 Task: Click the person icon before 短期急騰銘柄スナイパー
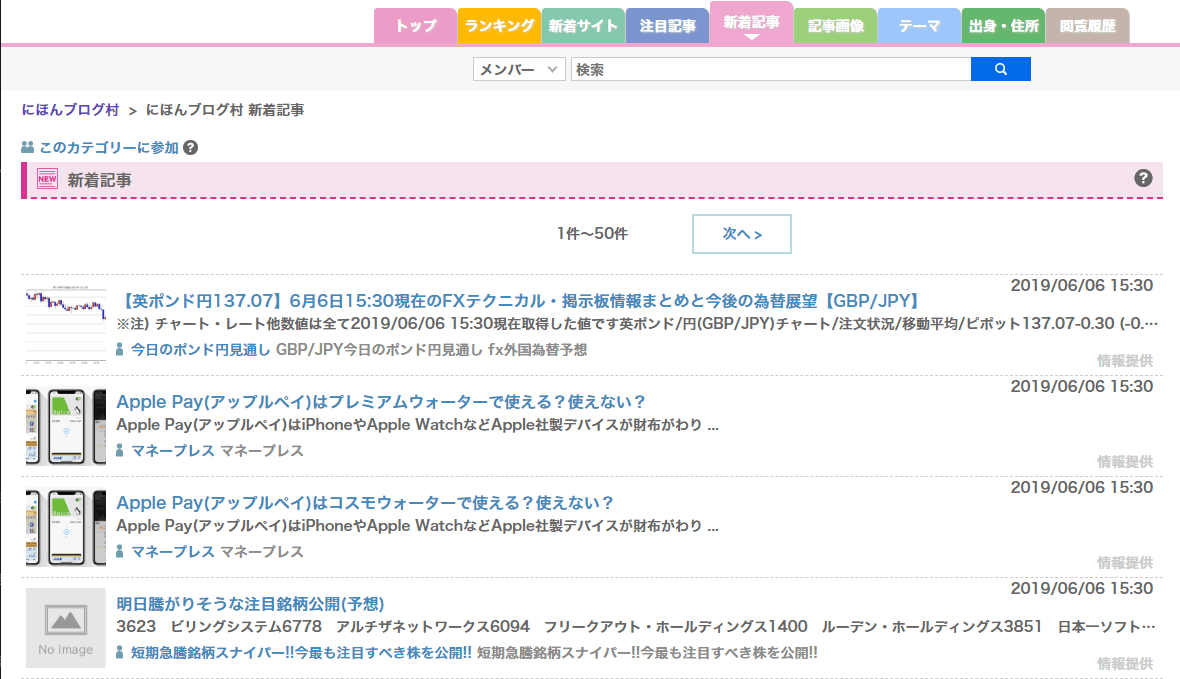point(120,653)
